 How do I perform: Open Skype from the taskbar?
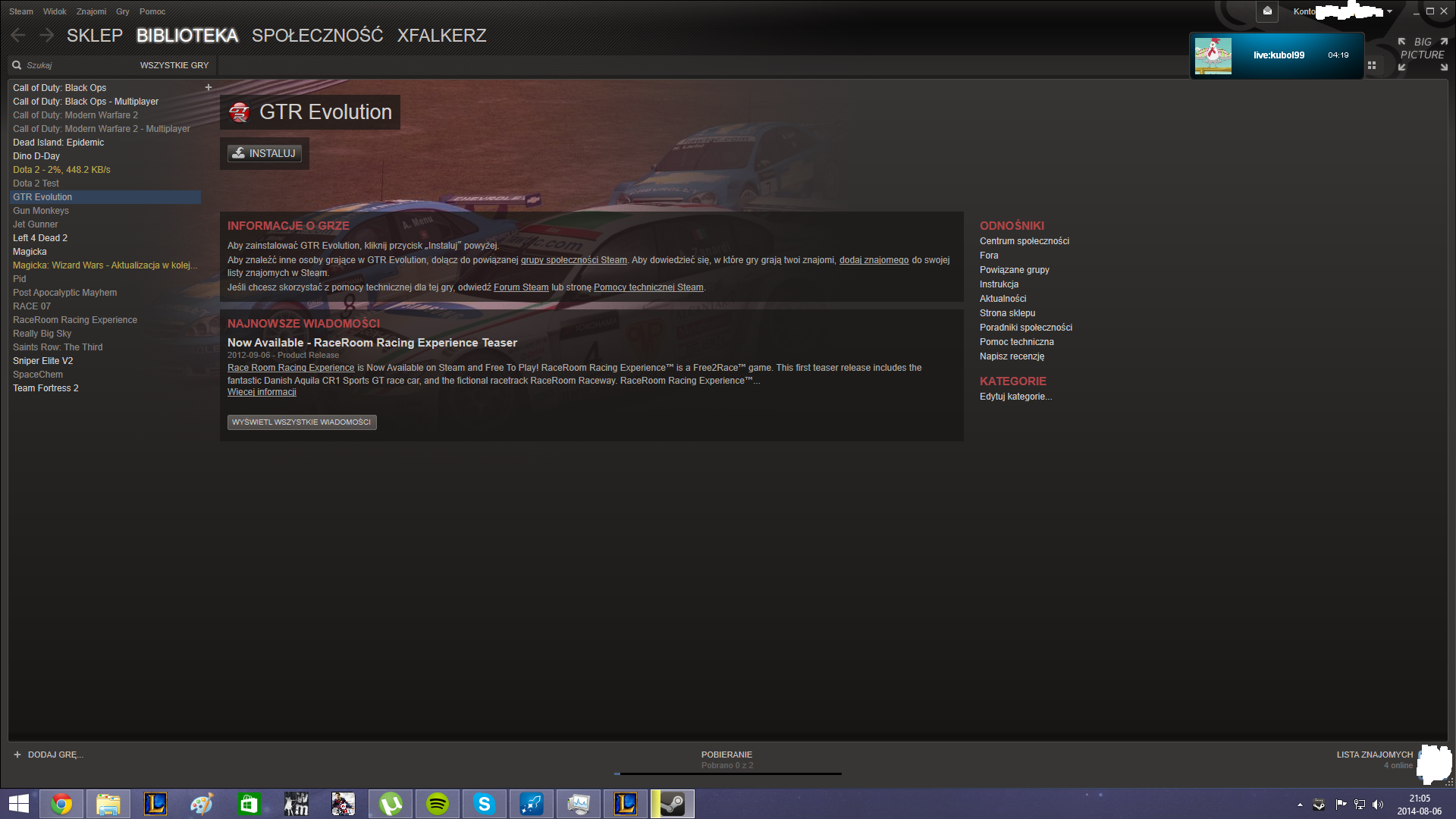(485, 804)
